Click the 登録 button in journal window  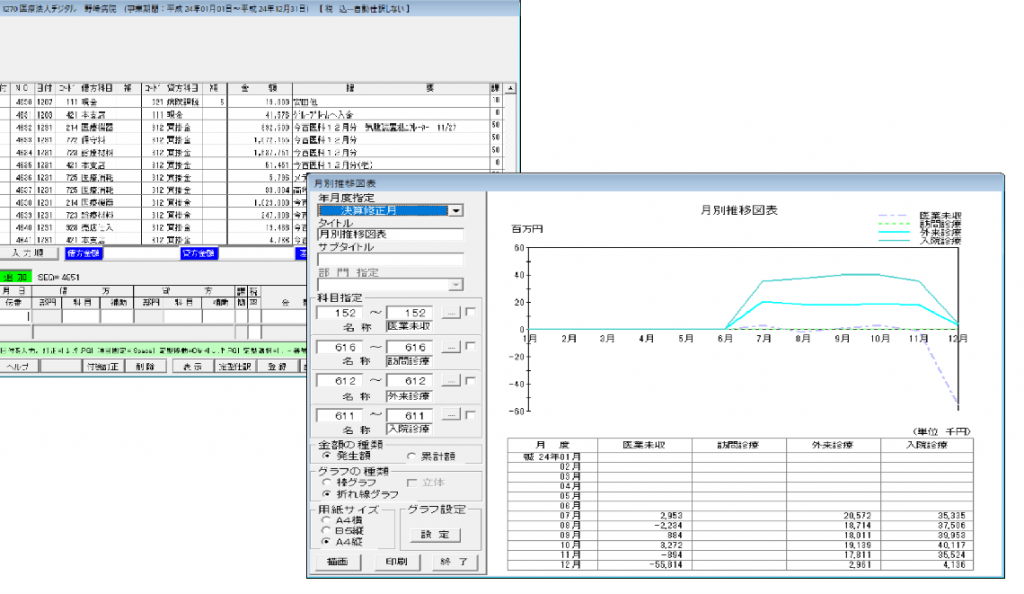pos(278,366)
